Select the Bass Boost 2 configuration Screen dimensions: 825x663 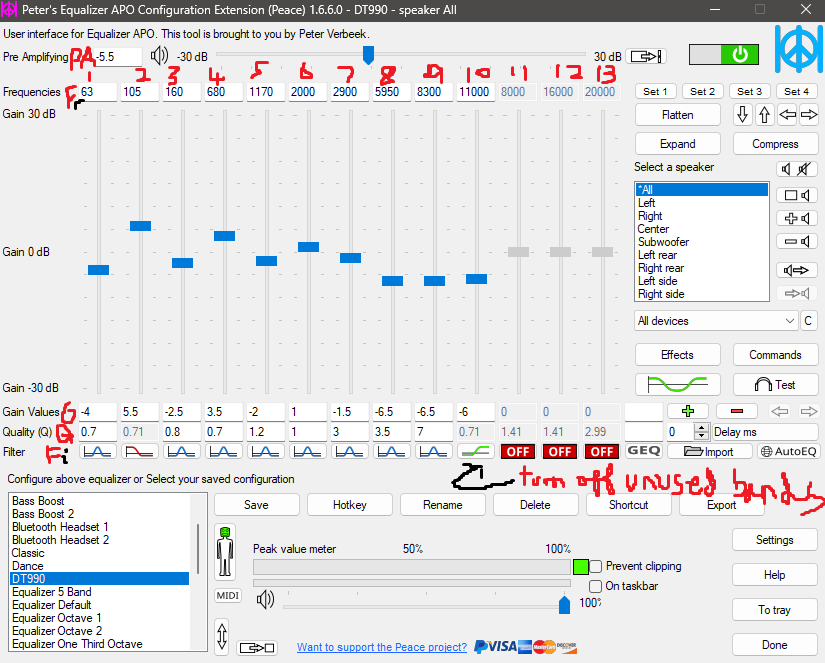[99, 514]
